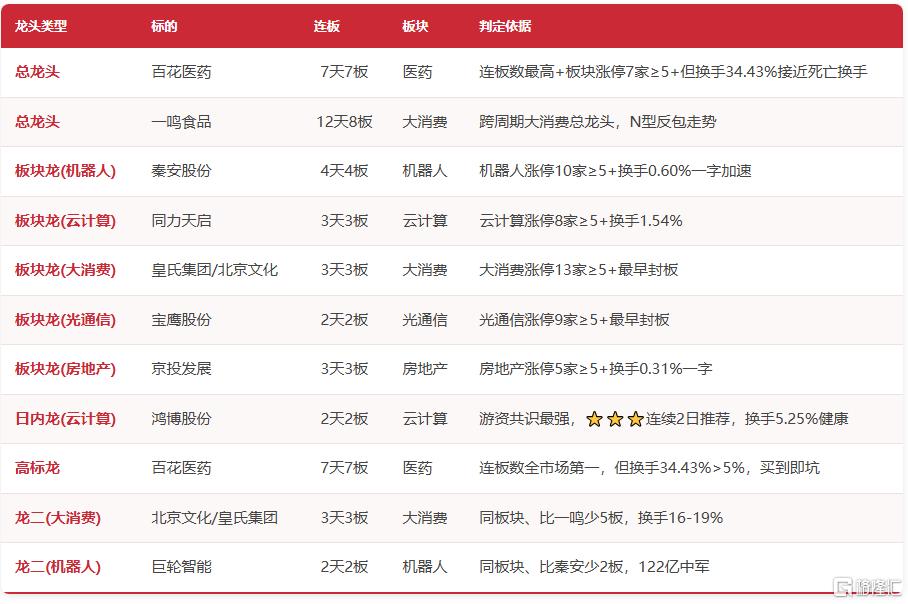
Task: Click the middle star icon in 鸿博股份 row
Action: (615, 419)
